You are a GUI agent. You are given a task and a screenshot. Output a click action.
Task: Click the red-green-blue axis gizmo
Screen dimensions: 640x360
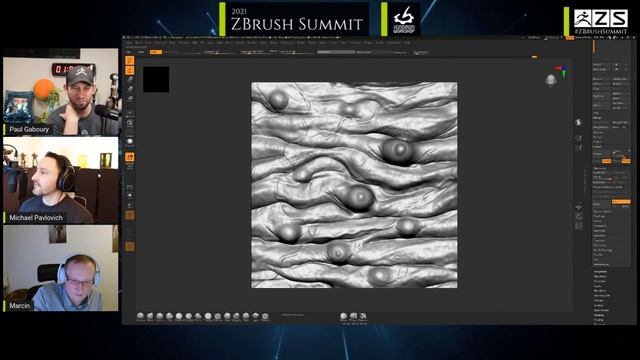[x=562, y=71]
